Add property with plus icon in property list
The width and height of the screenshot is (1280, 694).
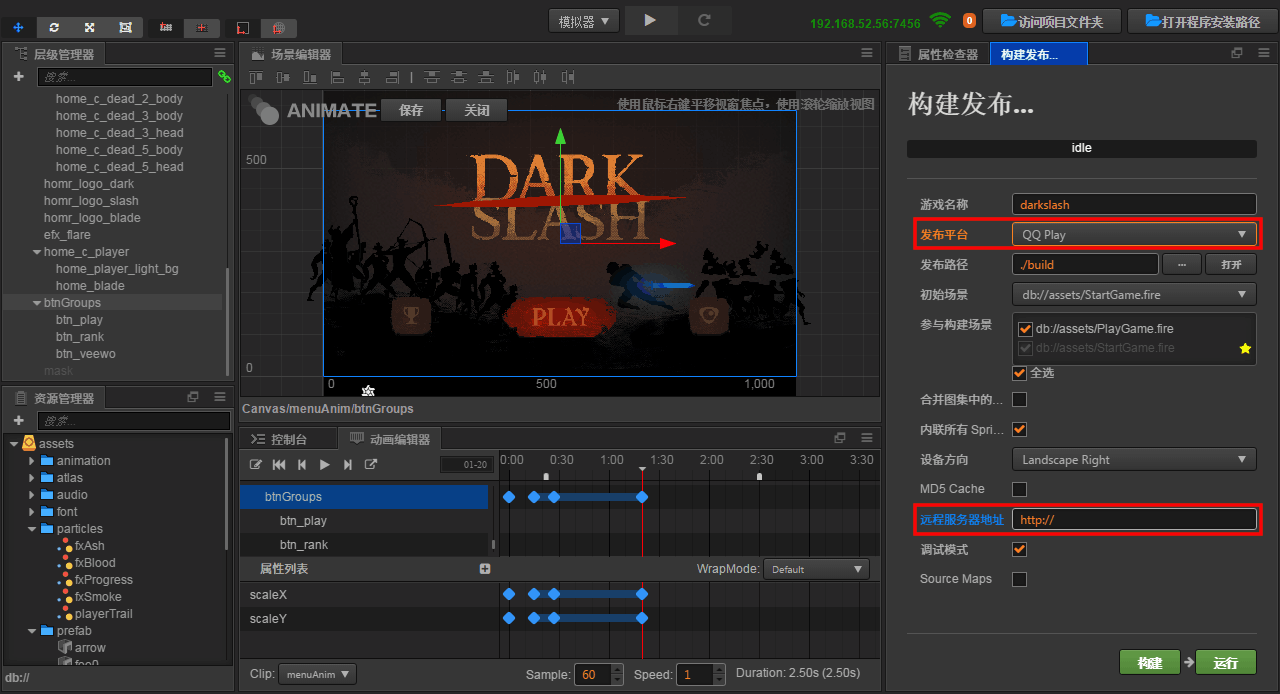coord(485,569)
